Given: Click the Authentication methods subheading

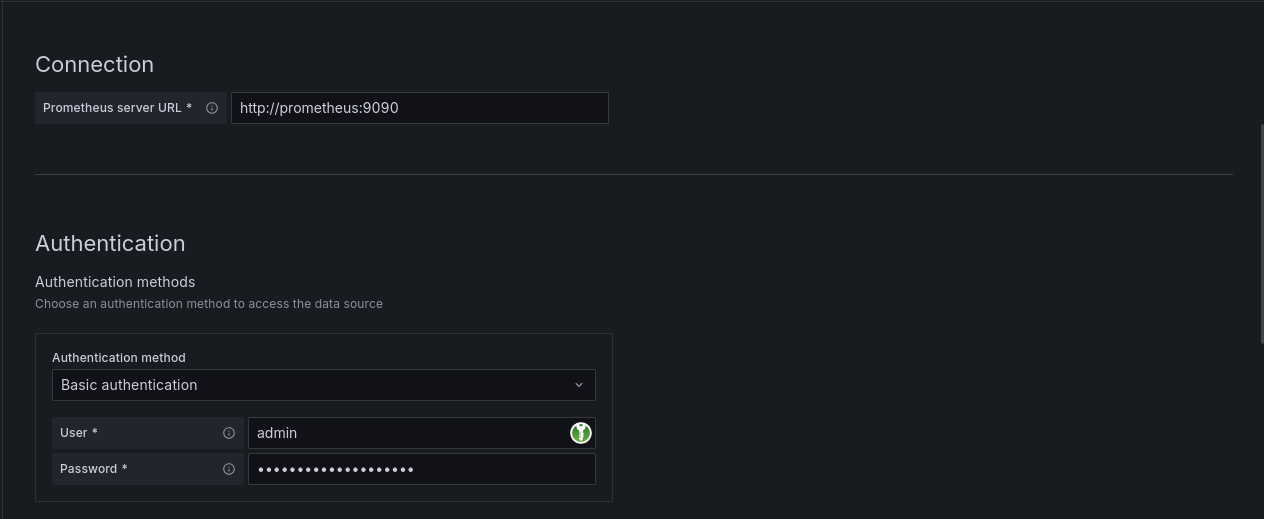Looking at the screenshot, I should (115, 282).
